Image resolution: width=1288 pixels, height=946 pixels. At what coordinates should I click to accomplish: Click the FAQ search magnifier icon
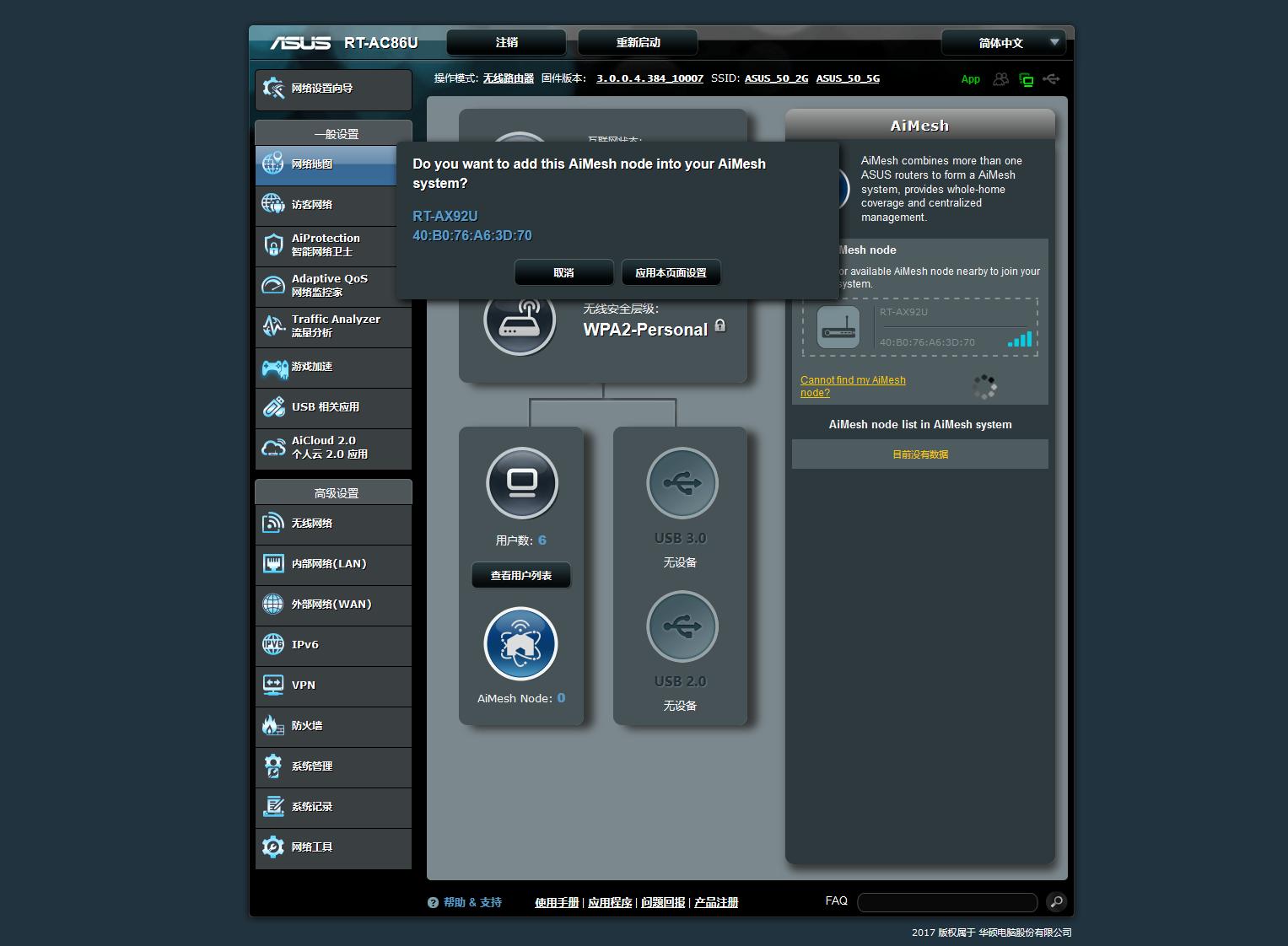[x=1056, y=902]
